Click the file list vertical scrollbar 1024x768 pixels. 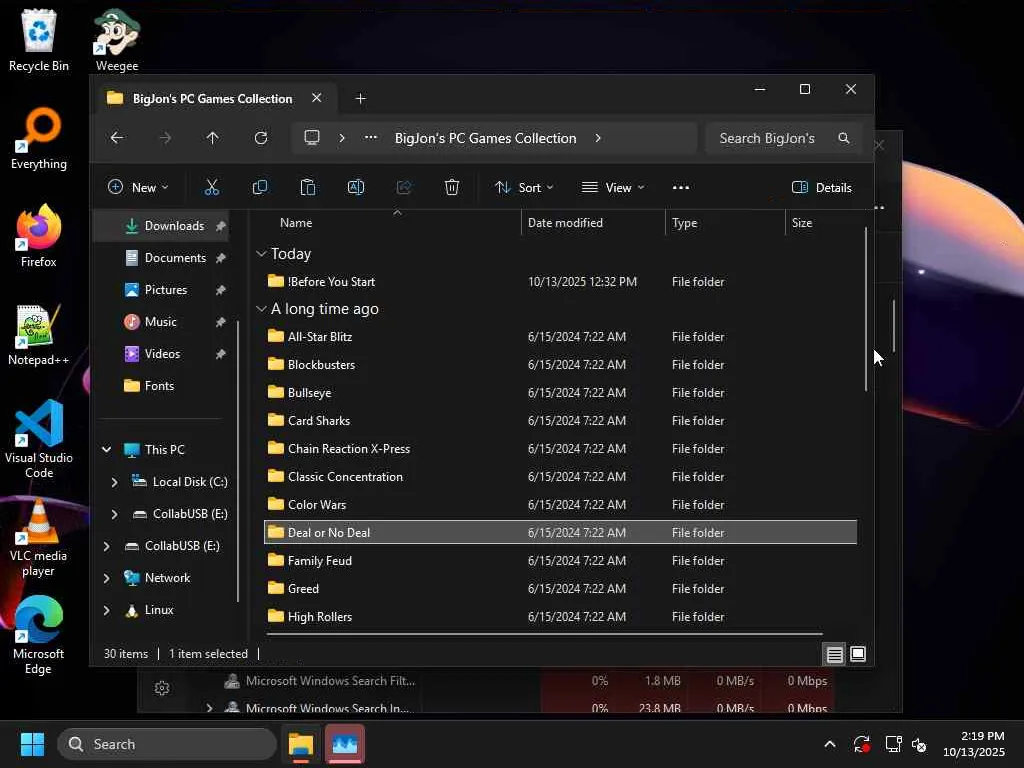click(x=866, y=310)
